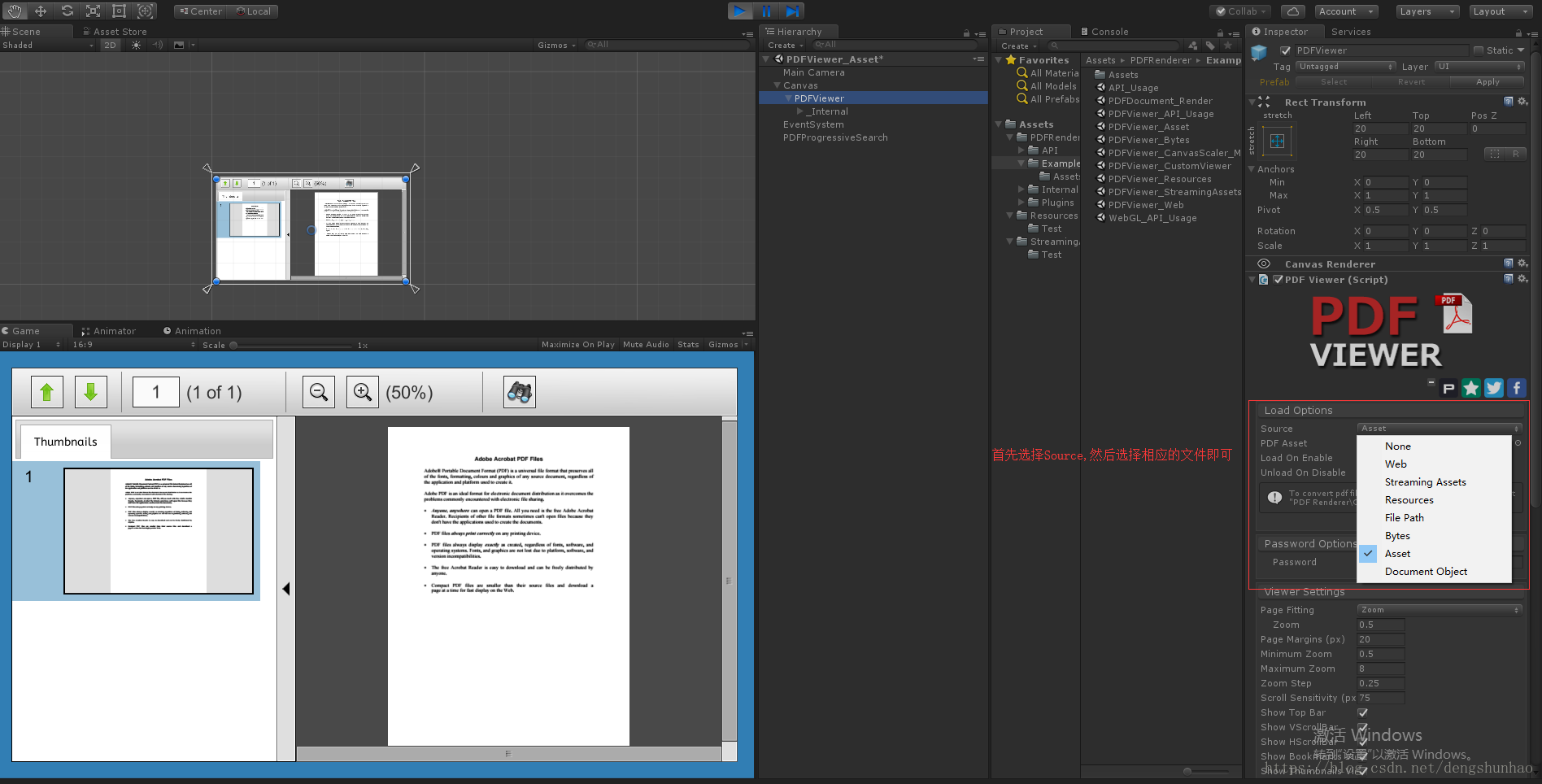This screenshot has height=784, width=1542.
Task: Click the zoom-in magnifier in the PDF toolbar
Action: 362,391
